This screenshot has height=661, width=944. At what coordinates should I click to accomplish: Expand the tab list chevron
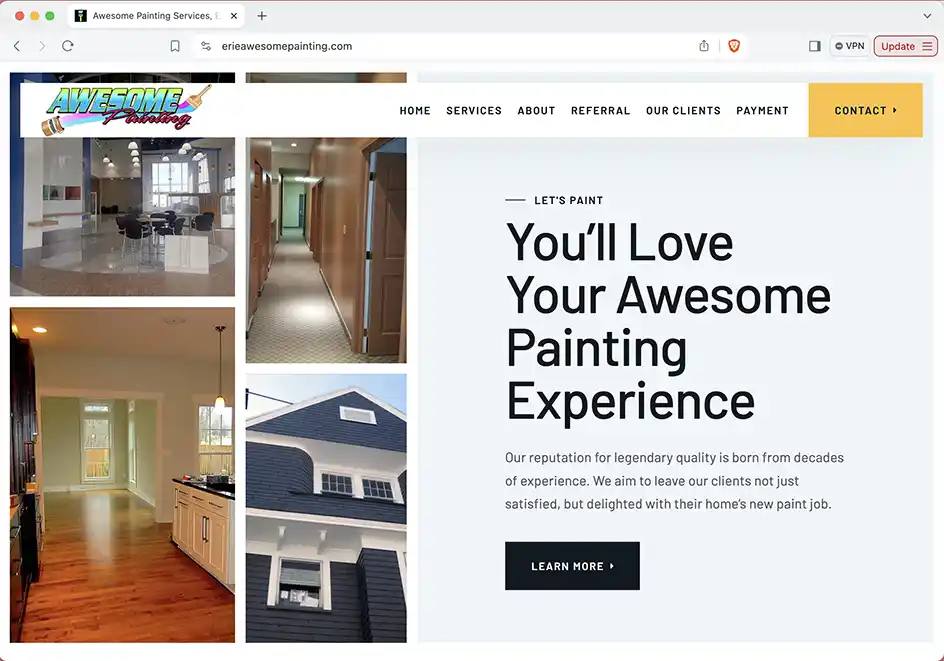pos(927,16)
